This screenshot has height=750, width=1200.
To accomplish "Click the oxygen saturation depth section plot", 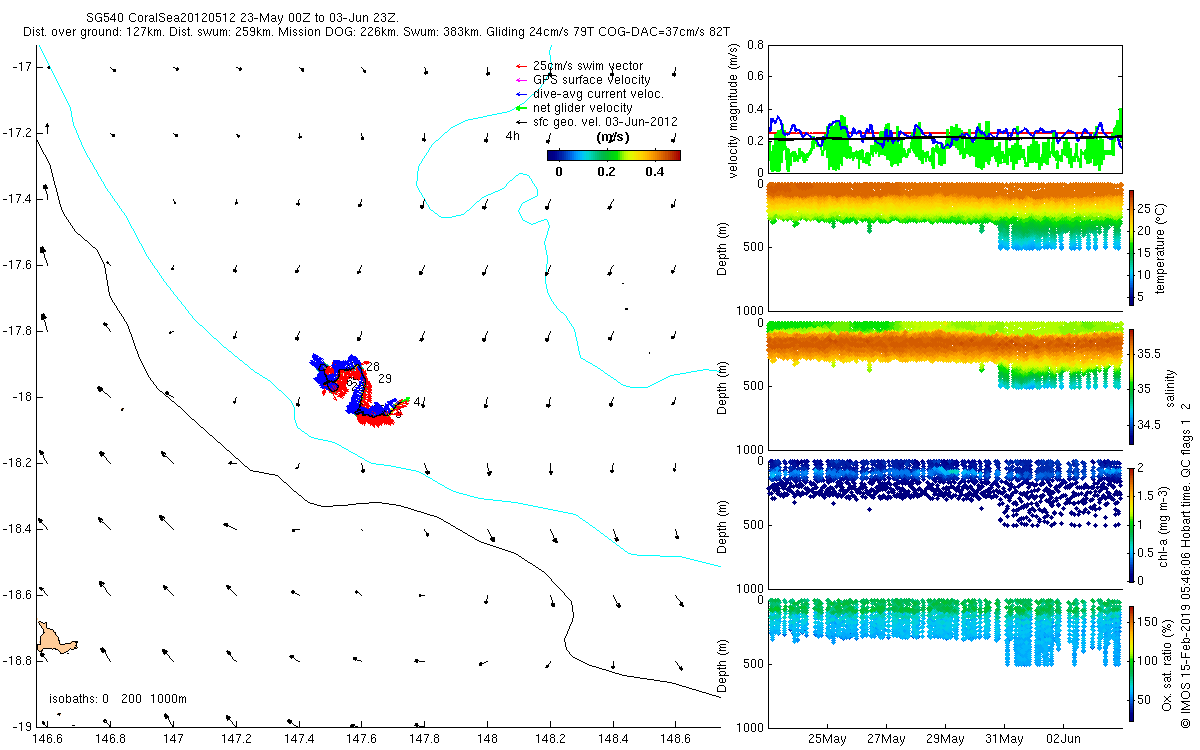I will click(x=945, y=662).
